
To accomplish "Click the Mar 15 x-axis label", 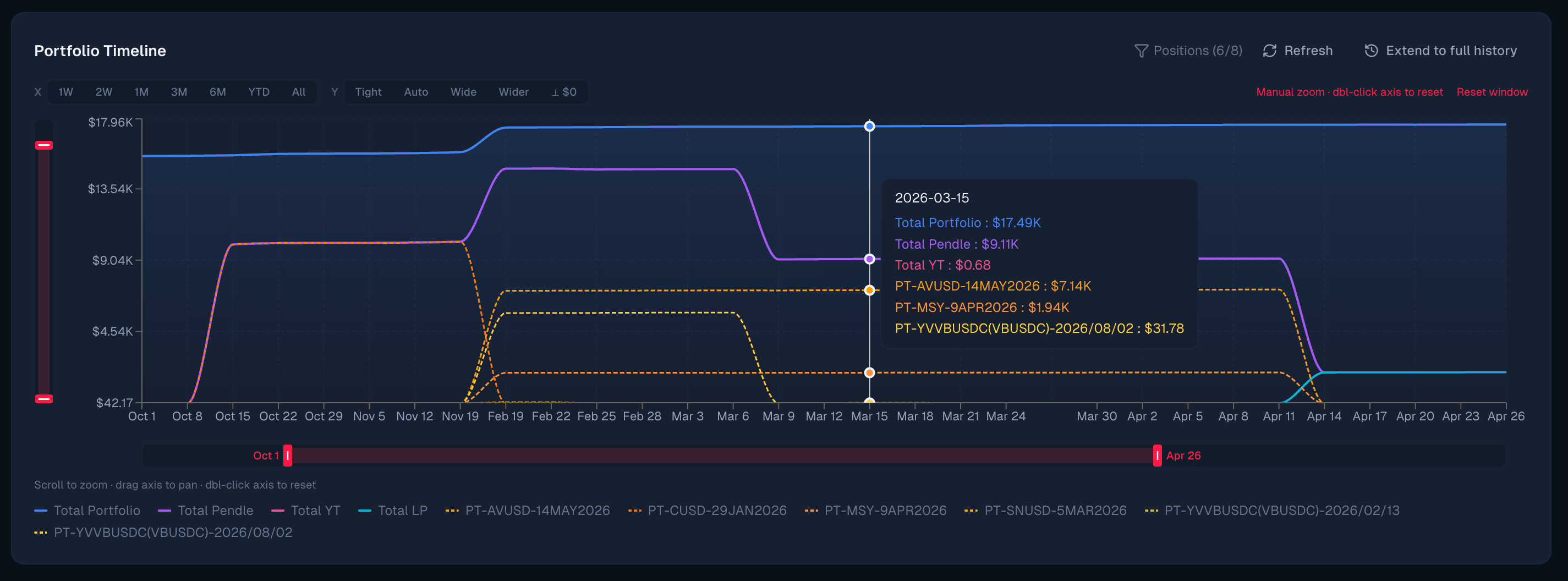I will pyautogui.click(x=869, y=416).
